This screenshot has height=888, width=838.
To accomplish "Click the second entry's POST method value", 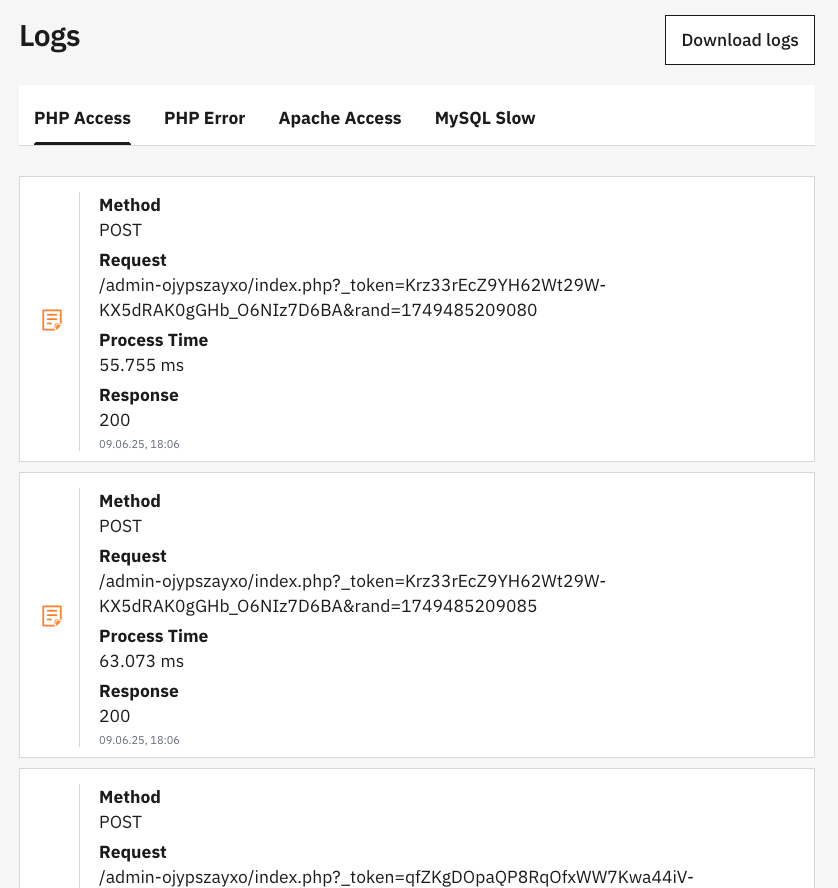I will (x=121, y=526).
